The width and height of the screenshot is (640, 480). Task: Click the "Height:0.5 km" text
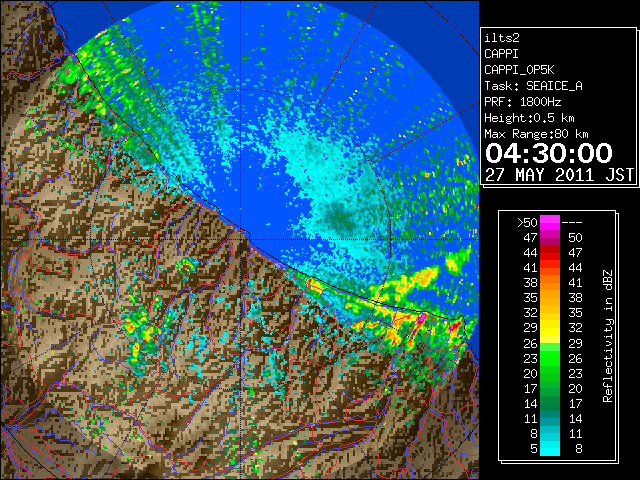pos(529,118)
